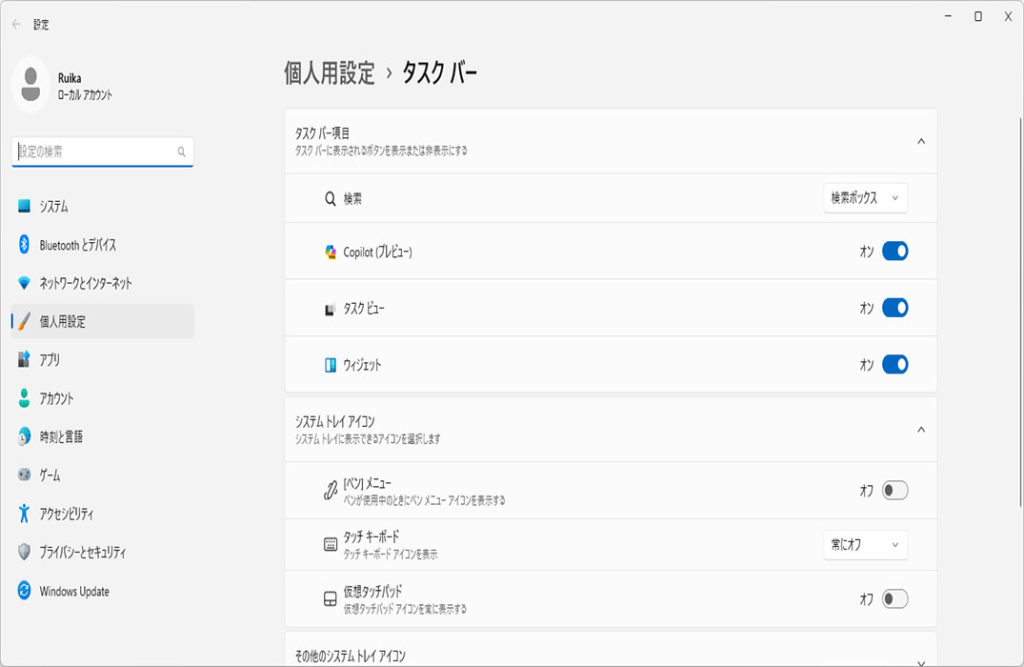Collapse the タスク バー項目 section
Image resolution: width=1024 pixels, height=667 pixels.
coord(921,141)
